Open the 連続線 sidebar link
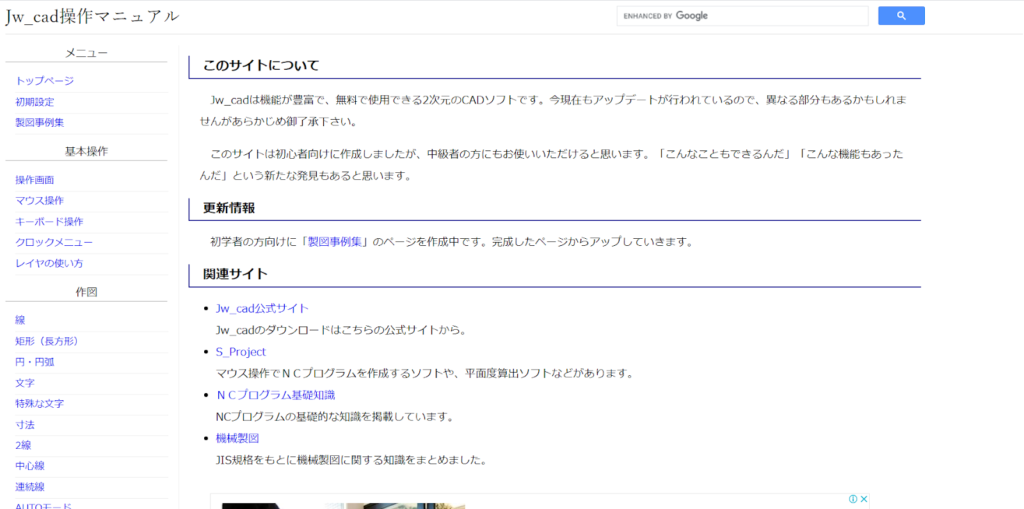Screen dimensions: 1024x509 [30, 487]
